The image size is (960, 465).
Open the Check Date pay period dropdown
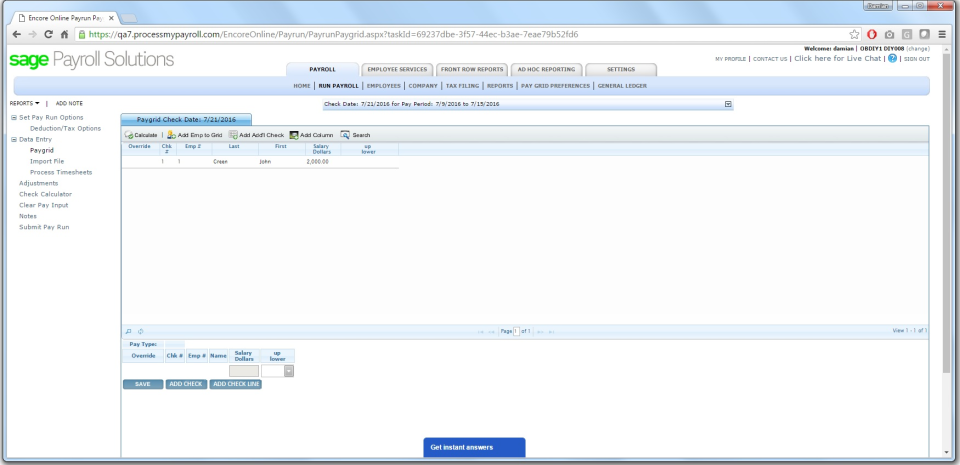click(728, 104)
